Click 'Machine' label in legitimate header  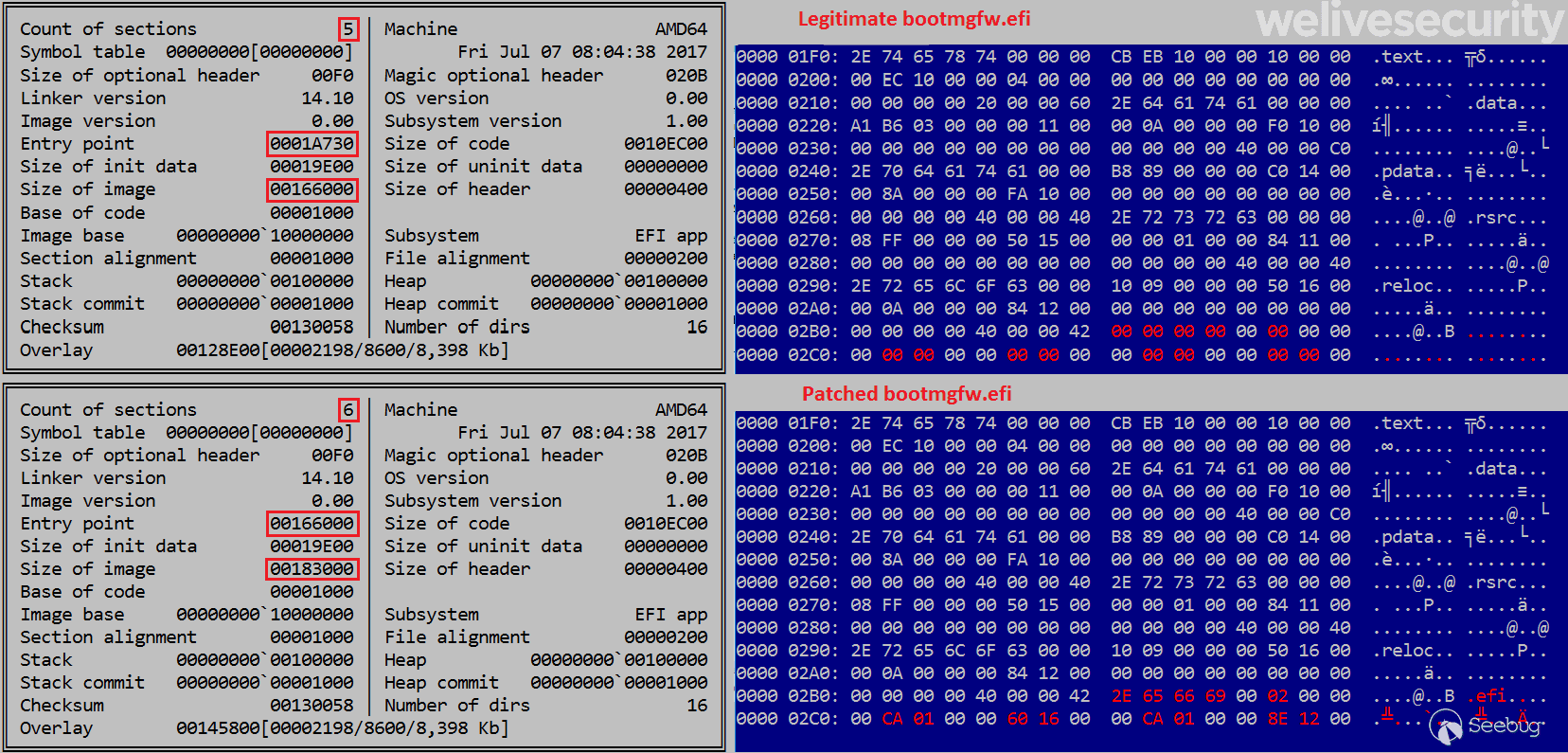[x=420, y=29]
